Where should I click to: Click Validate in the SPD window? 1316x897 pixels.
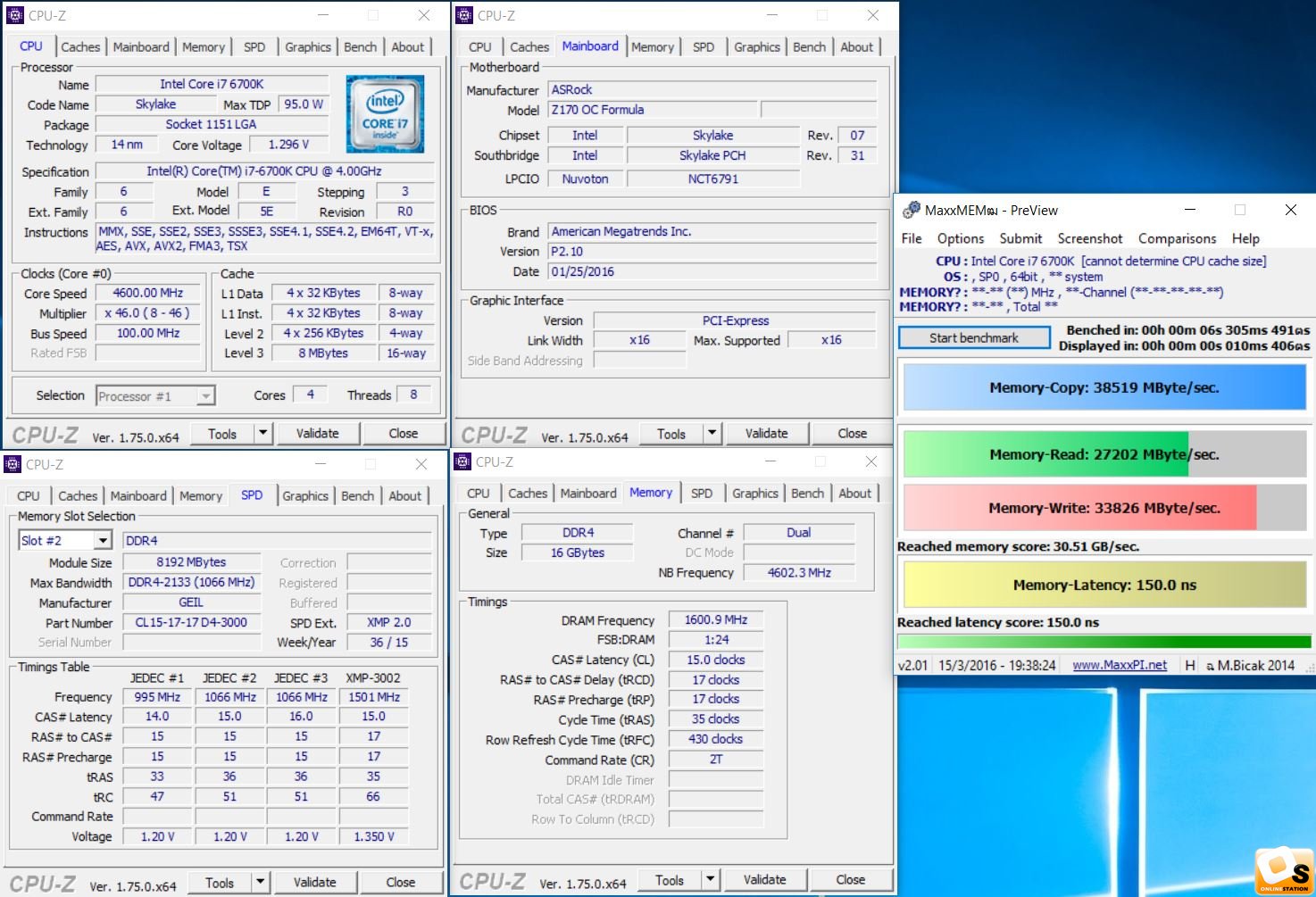315,883
